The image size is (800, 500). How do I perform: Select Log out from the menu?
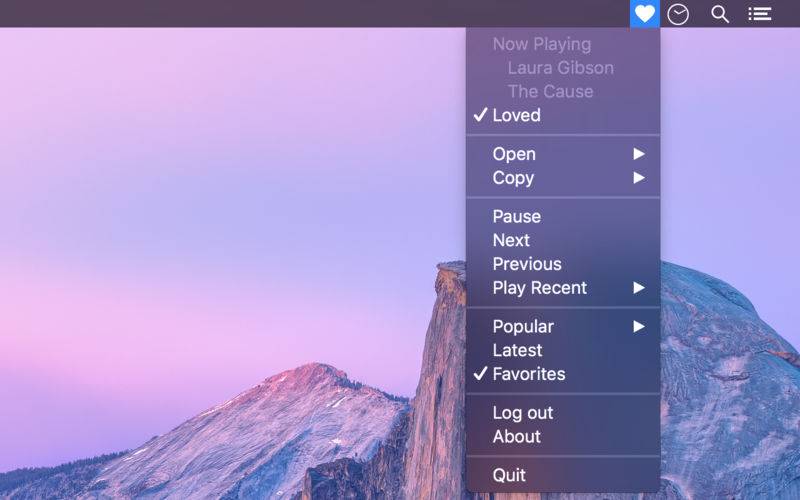563,413
